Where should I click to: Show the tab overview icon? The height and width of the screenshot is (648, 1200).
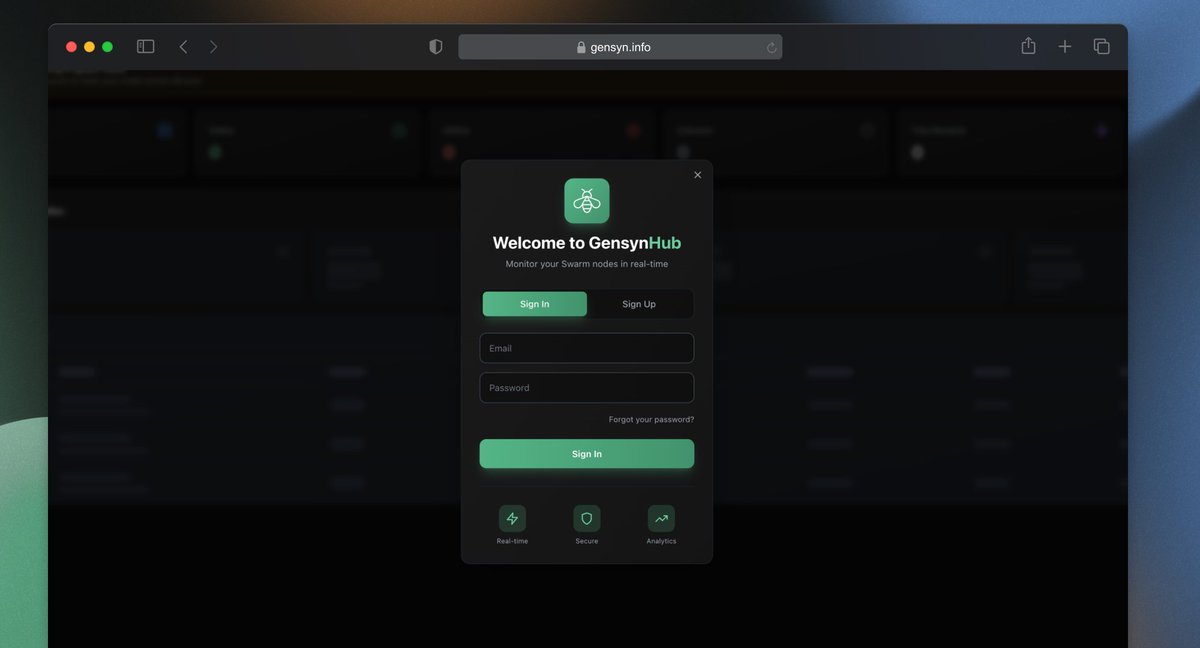click(x=1102, y=47)
